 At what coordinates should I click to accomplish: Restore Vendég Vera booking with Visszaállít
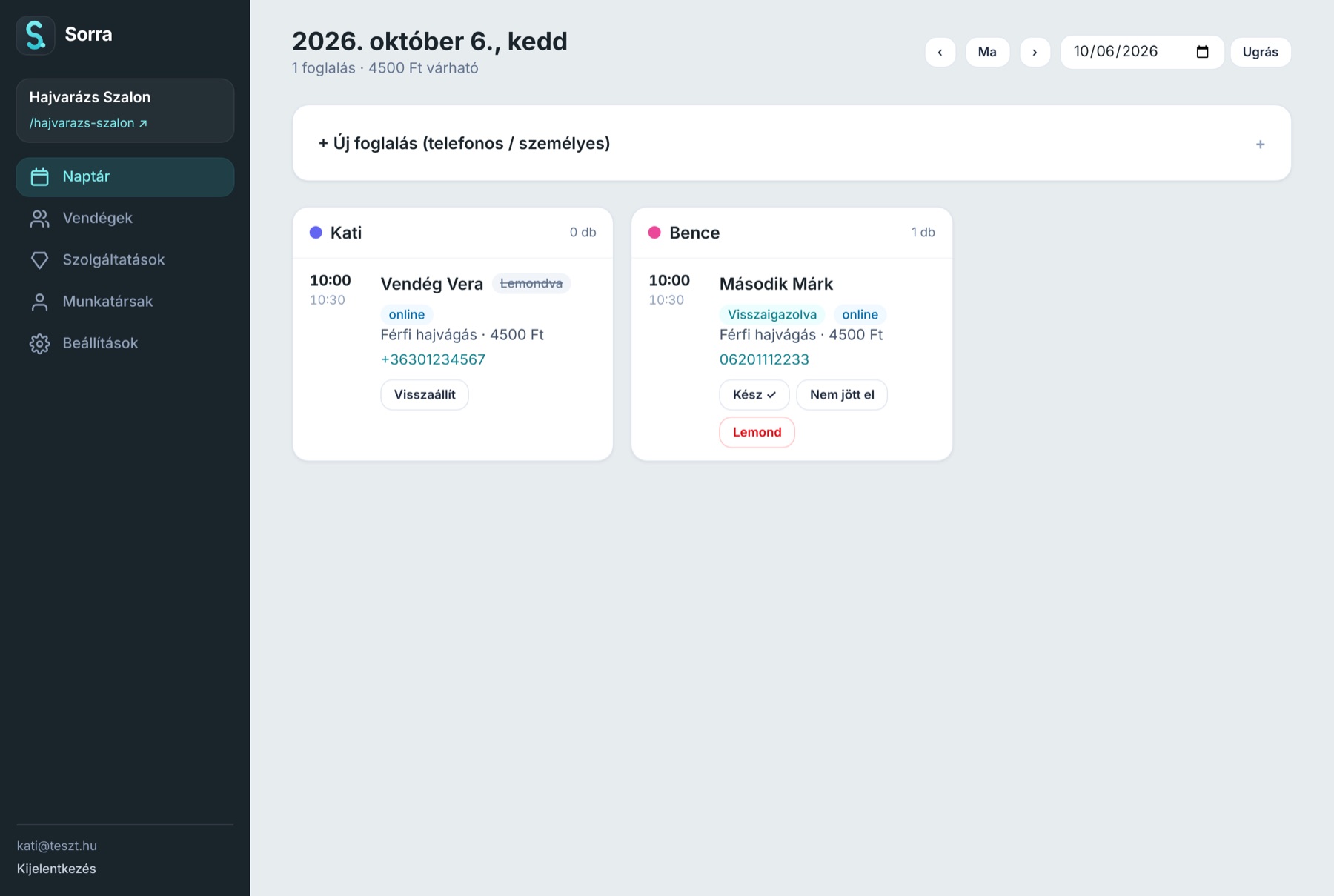[x=425, y=395]
